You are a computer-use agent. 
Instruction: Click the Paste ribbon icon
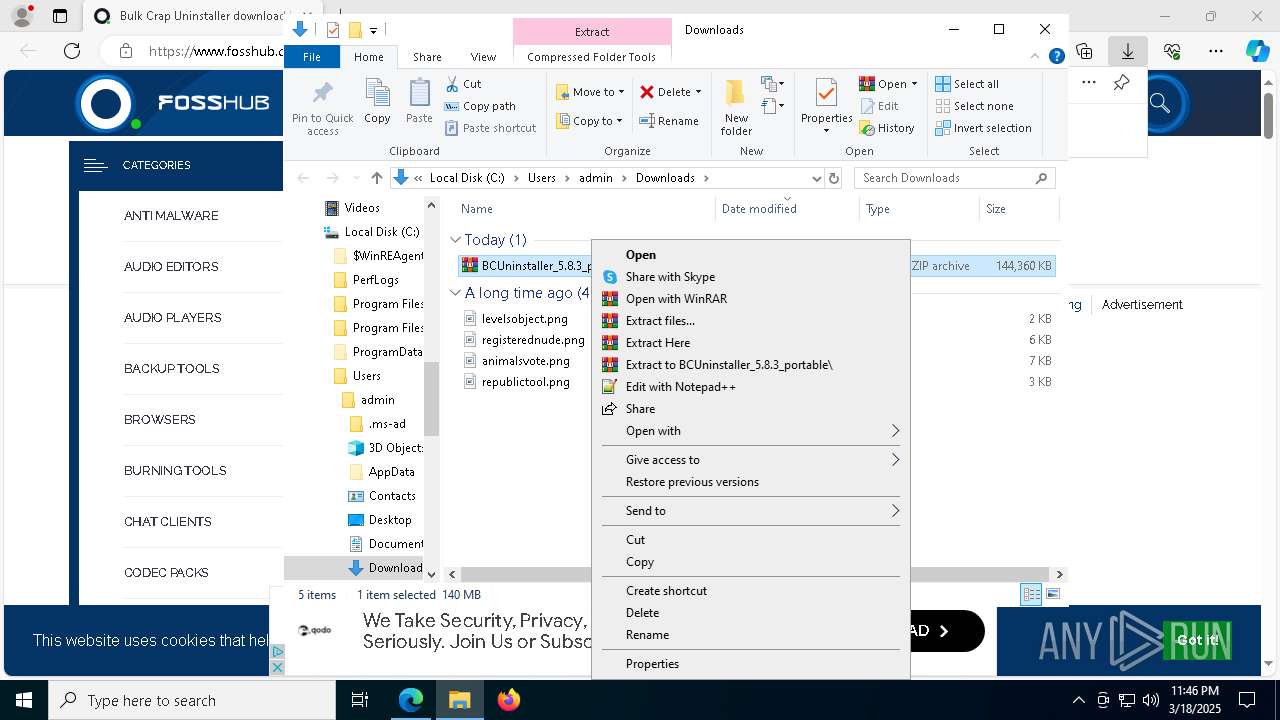[419, 93]
